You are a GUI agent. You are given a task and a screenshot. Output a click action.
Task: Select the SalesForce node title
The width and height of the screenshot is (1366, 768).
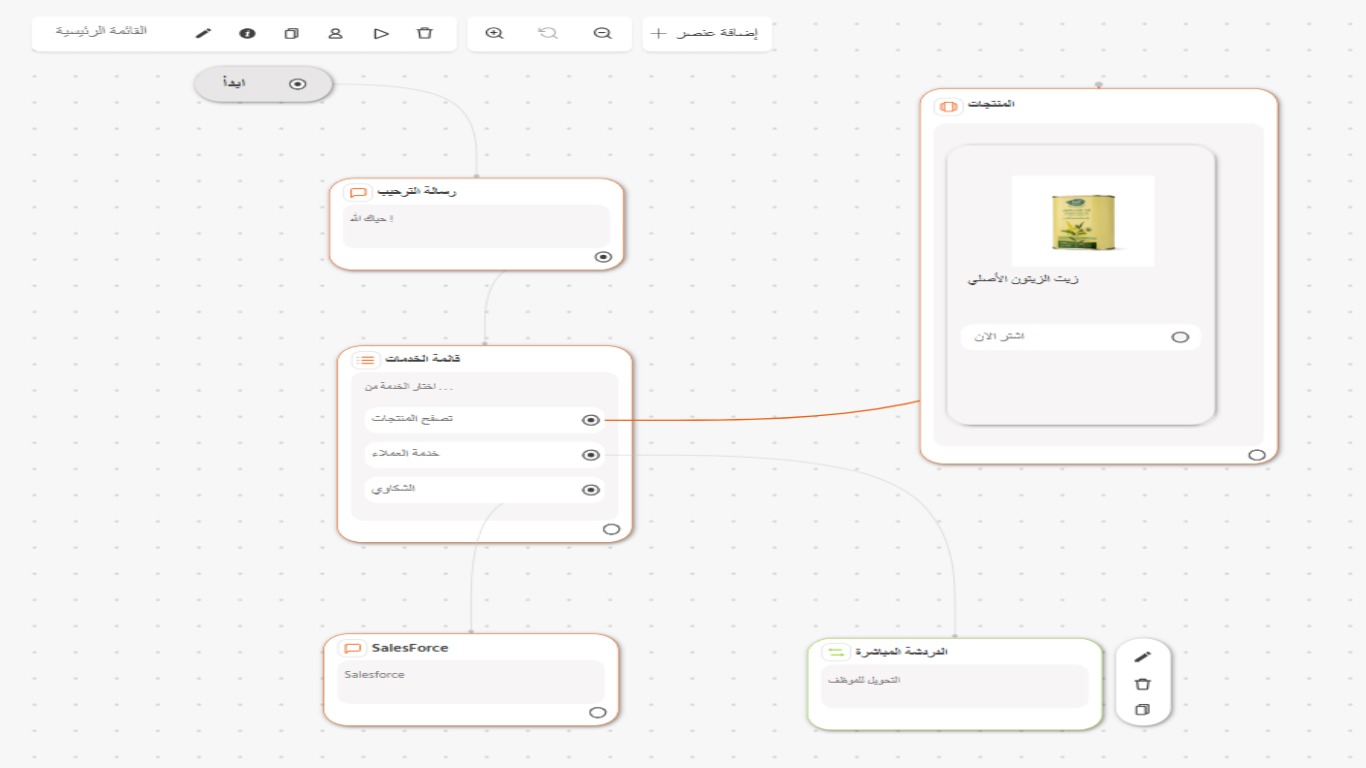409,648
